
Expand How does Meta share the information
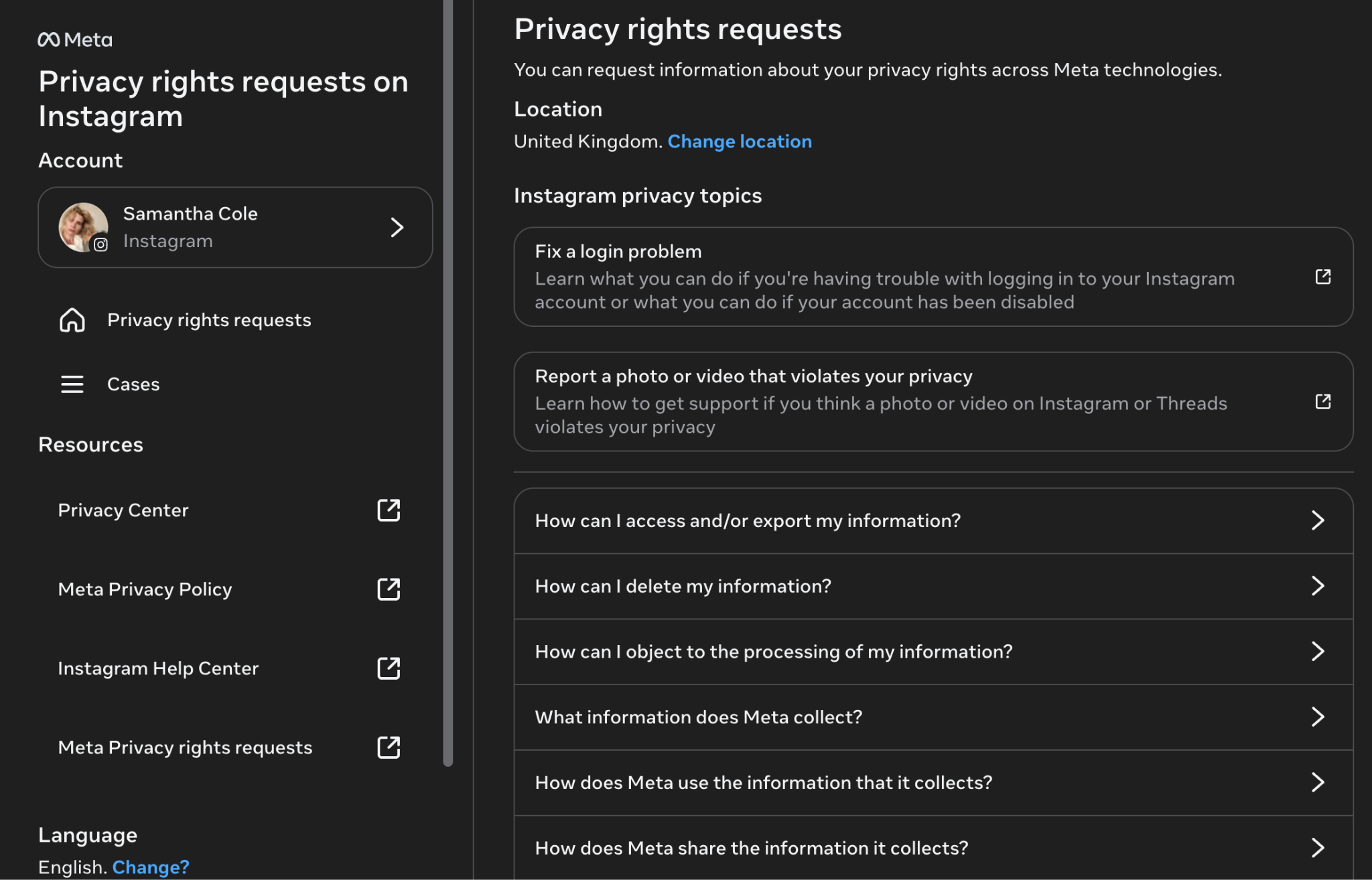click(933, 848)
